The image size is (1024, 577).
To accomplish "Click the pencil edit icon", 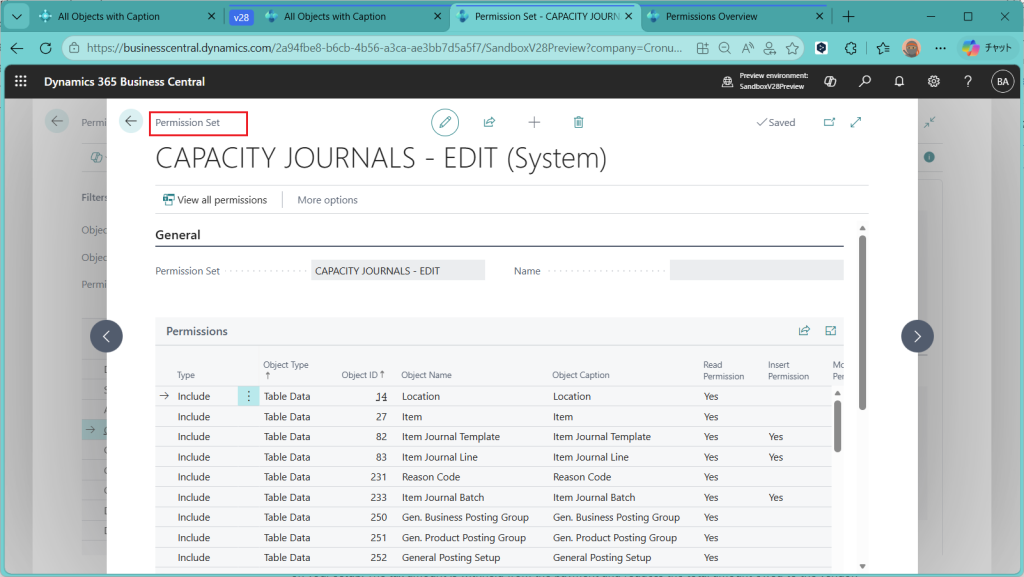I will pos(445,122).
